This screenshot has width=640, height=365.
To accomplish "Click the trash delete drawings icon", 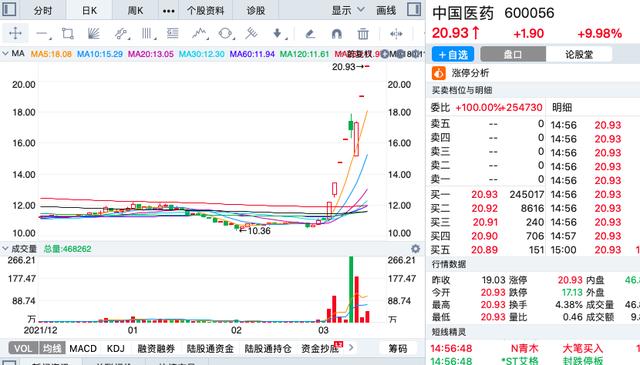I will (363, 33).
